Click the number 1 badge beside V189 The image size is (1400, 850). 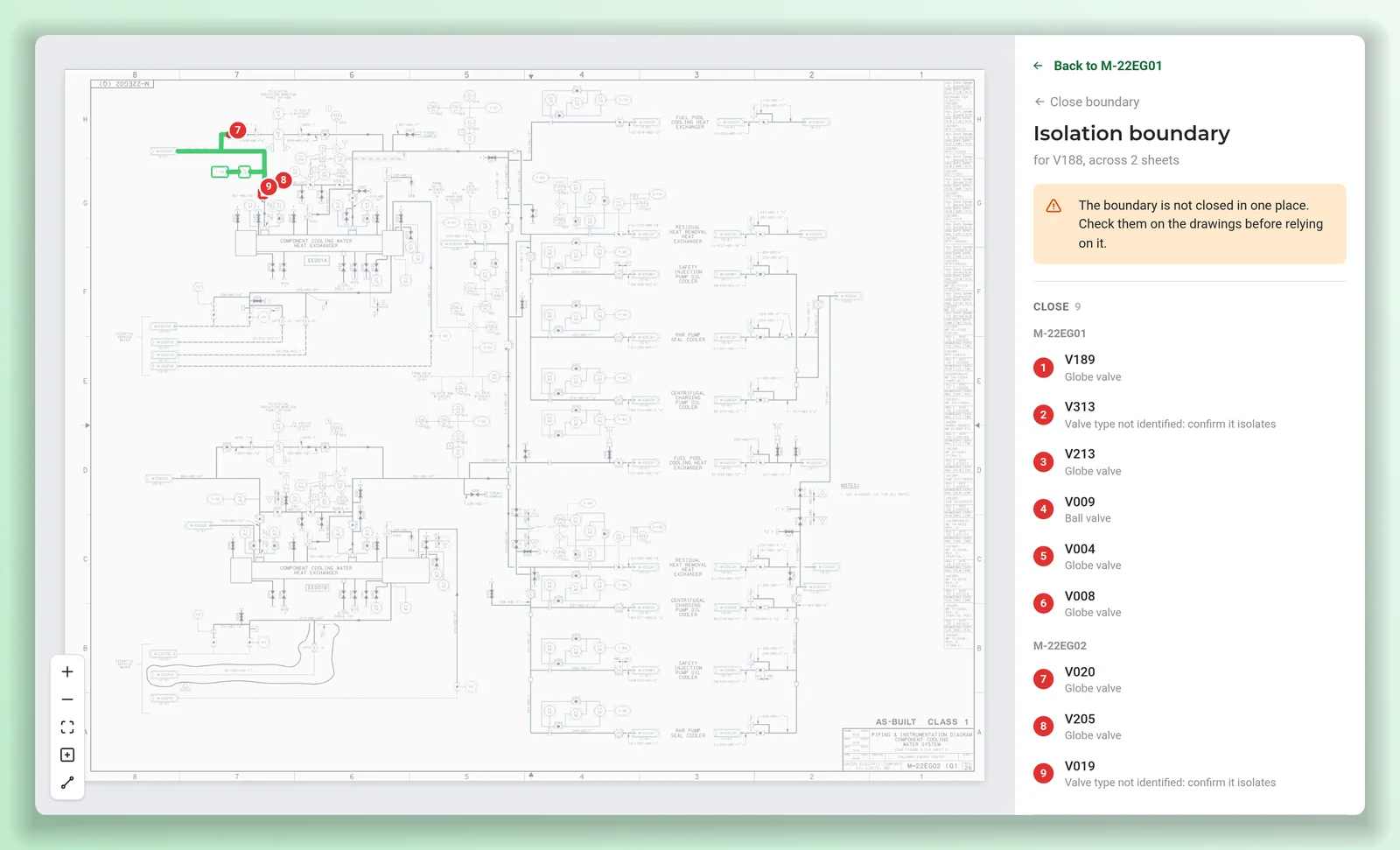coord(1043,368)
